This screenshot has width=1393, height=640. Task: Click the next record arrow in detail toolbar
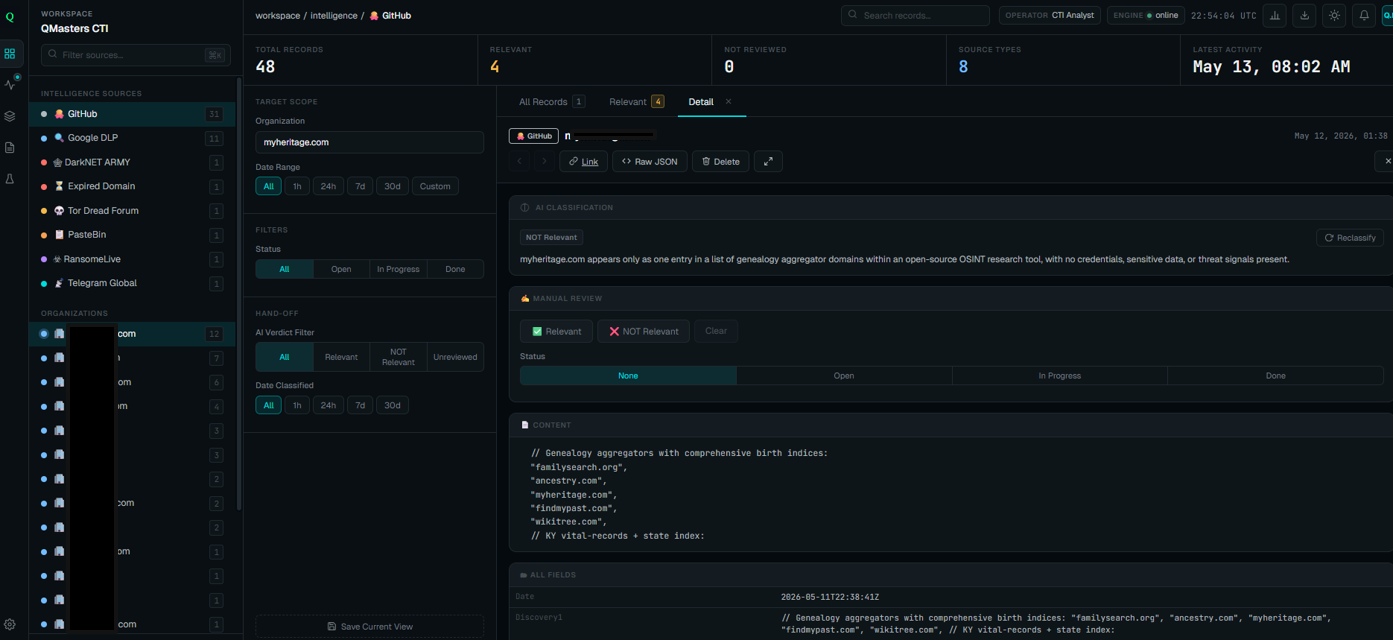[x=544, y=161]
